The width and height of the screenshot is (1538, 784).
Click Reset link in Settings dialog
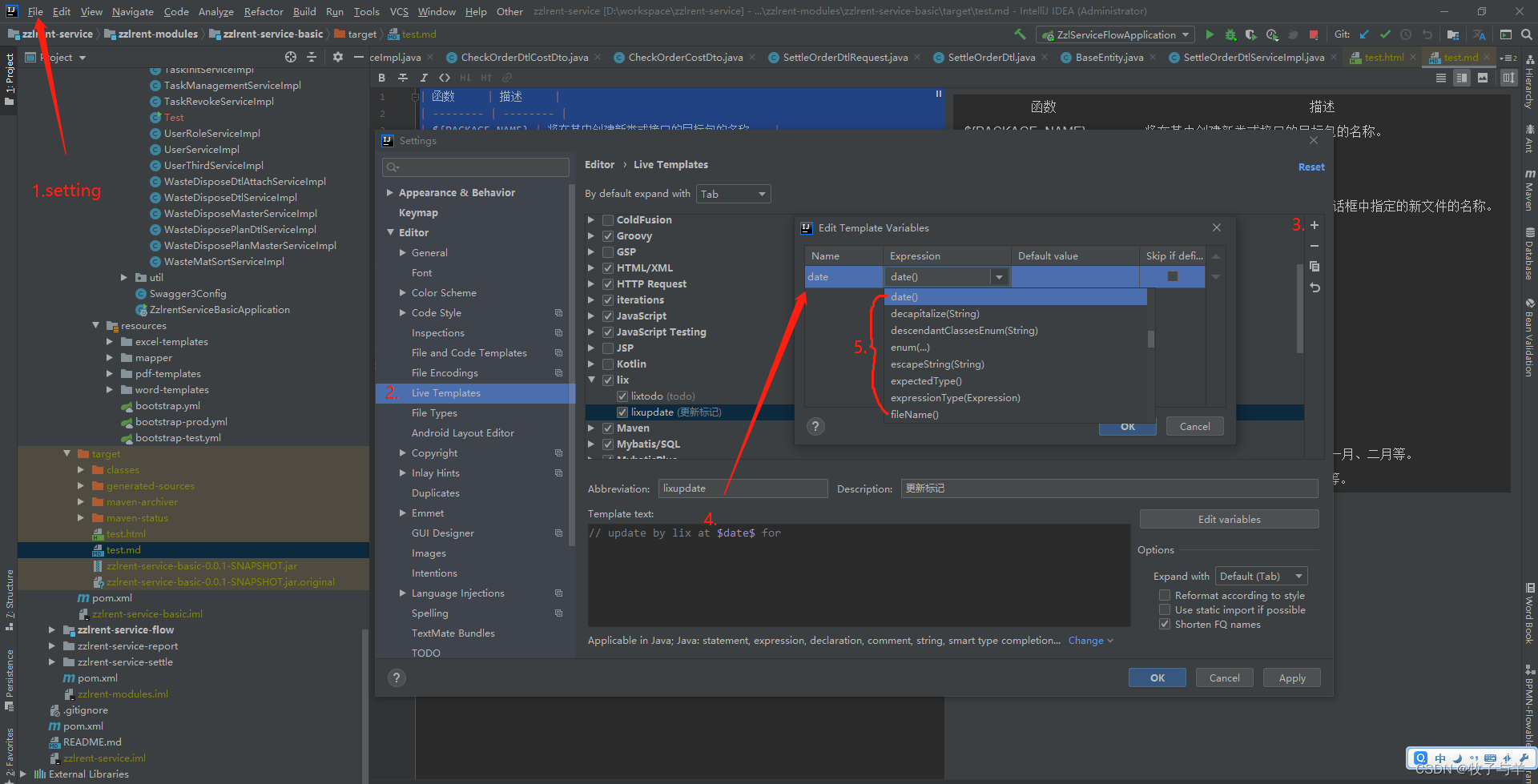click(x=1311, y=167)
